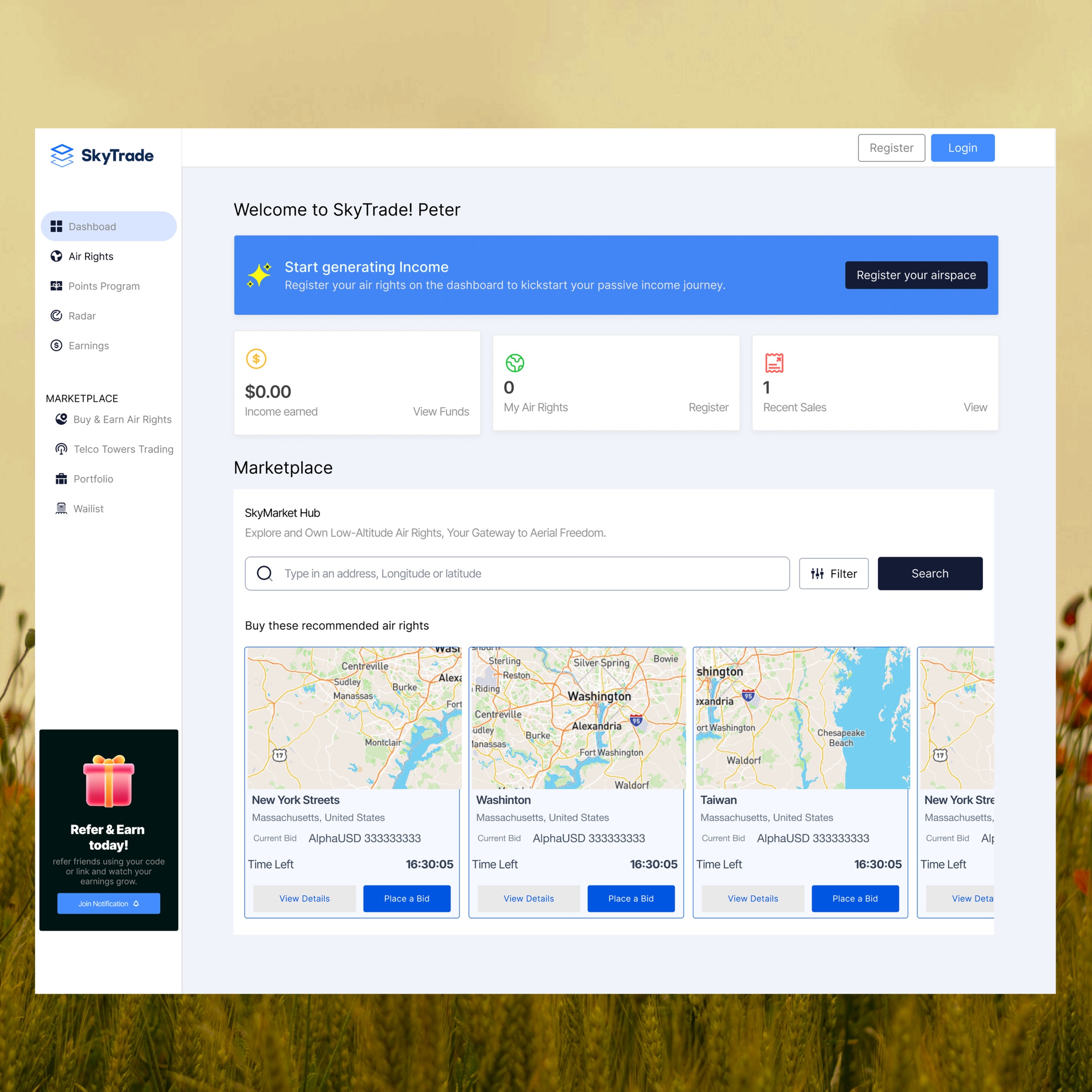Viewport: 1092px width, 1092px height.
Task: Click the Radar sidebar icon
Action: (x=56, y=315)
